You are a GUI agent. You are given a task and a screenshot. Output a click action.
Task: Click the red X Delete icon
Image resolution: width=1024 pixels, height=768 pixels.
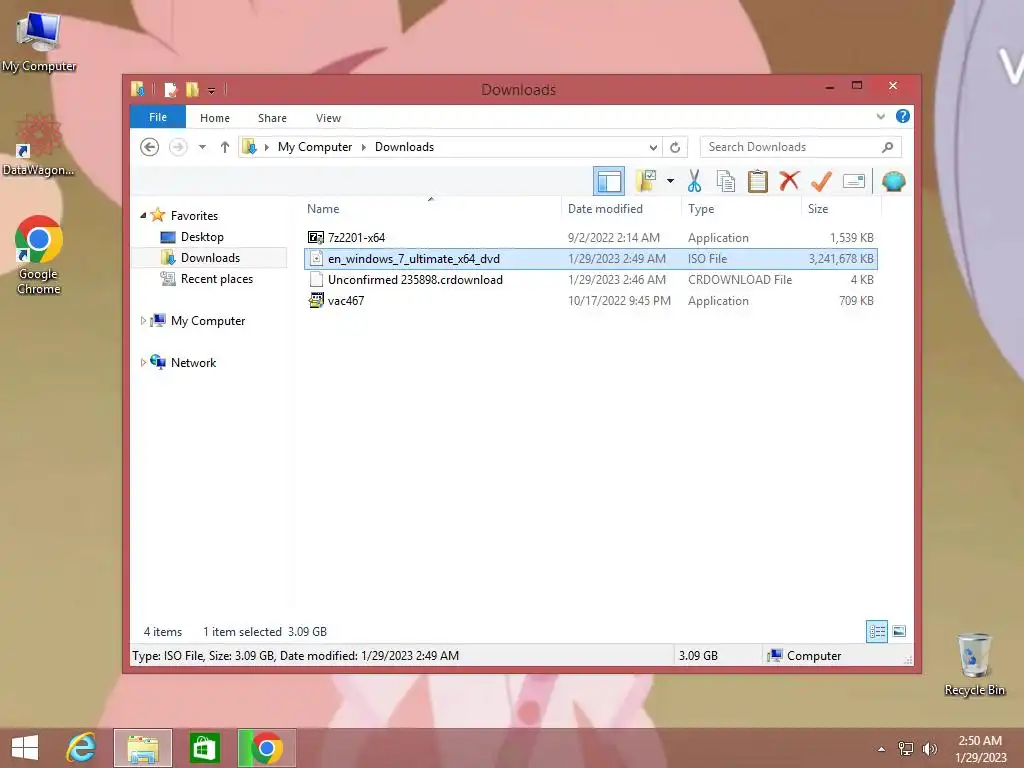(789, 181)
